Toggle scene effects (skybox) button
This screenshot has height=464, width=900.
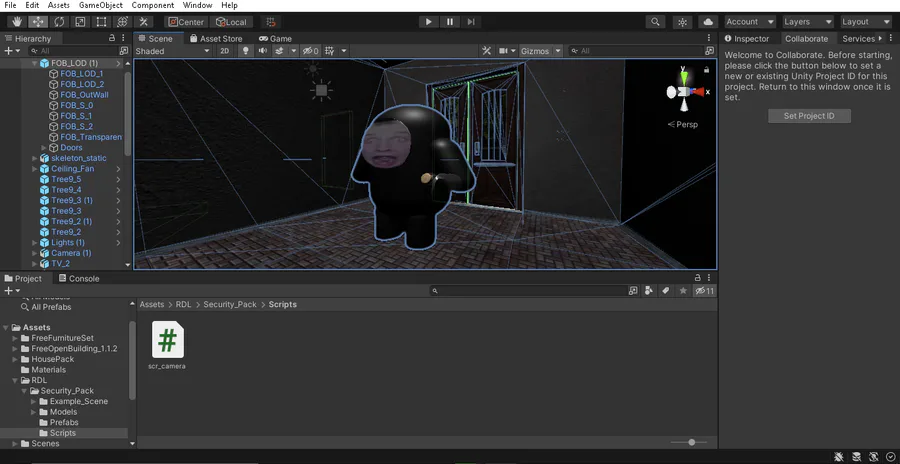pos(280,51)
